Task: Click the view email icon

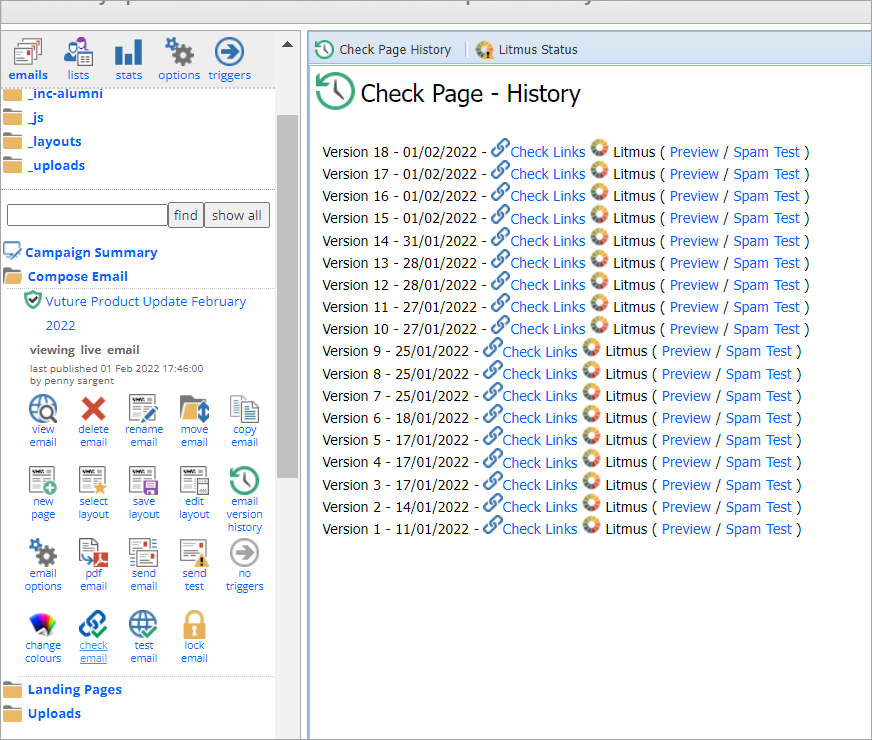Action: [43, 409]
